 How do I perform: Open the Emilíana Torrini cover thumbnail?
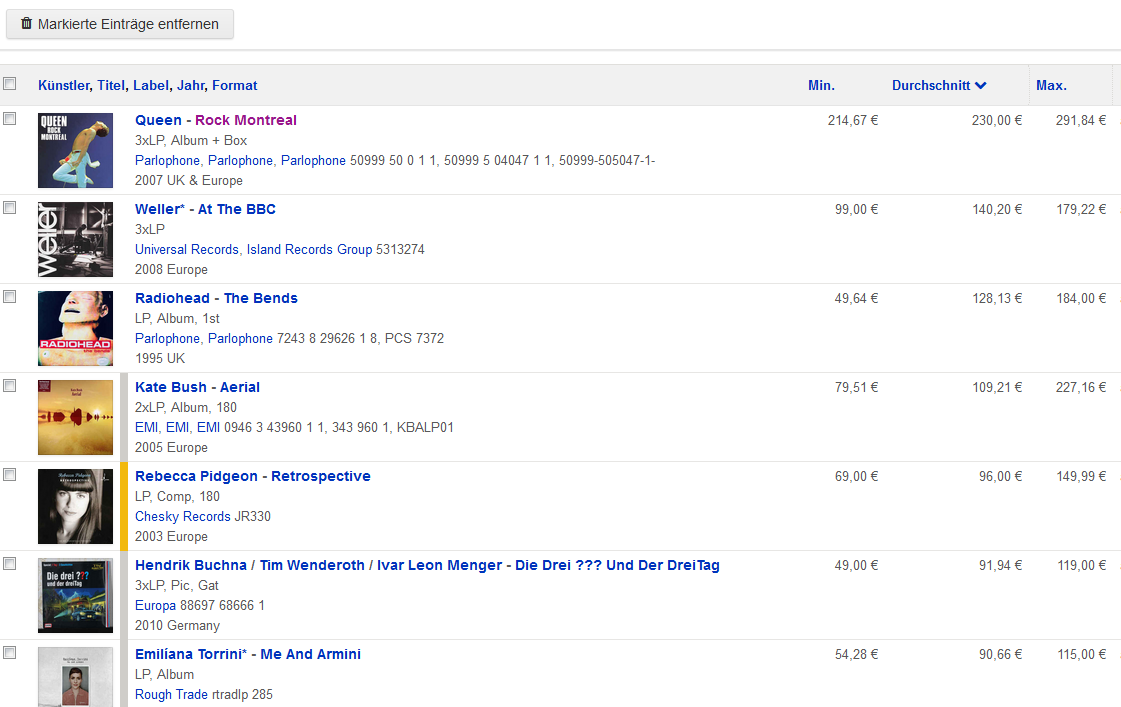[75, 677]
